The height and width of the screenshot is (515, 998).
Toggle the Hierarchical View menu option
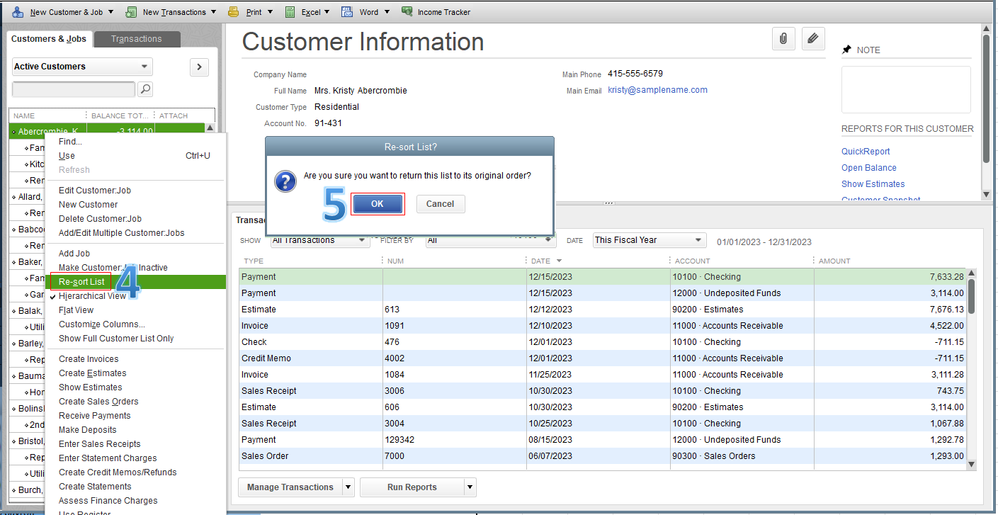[92, 296]
